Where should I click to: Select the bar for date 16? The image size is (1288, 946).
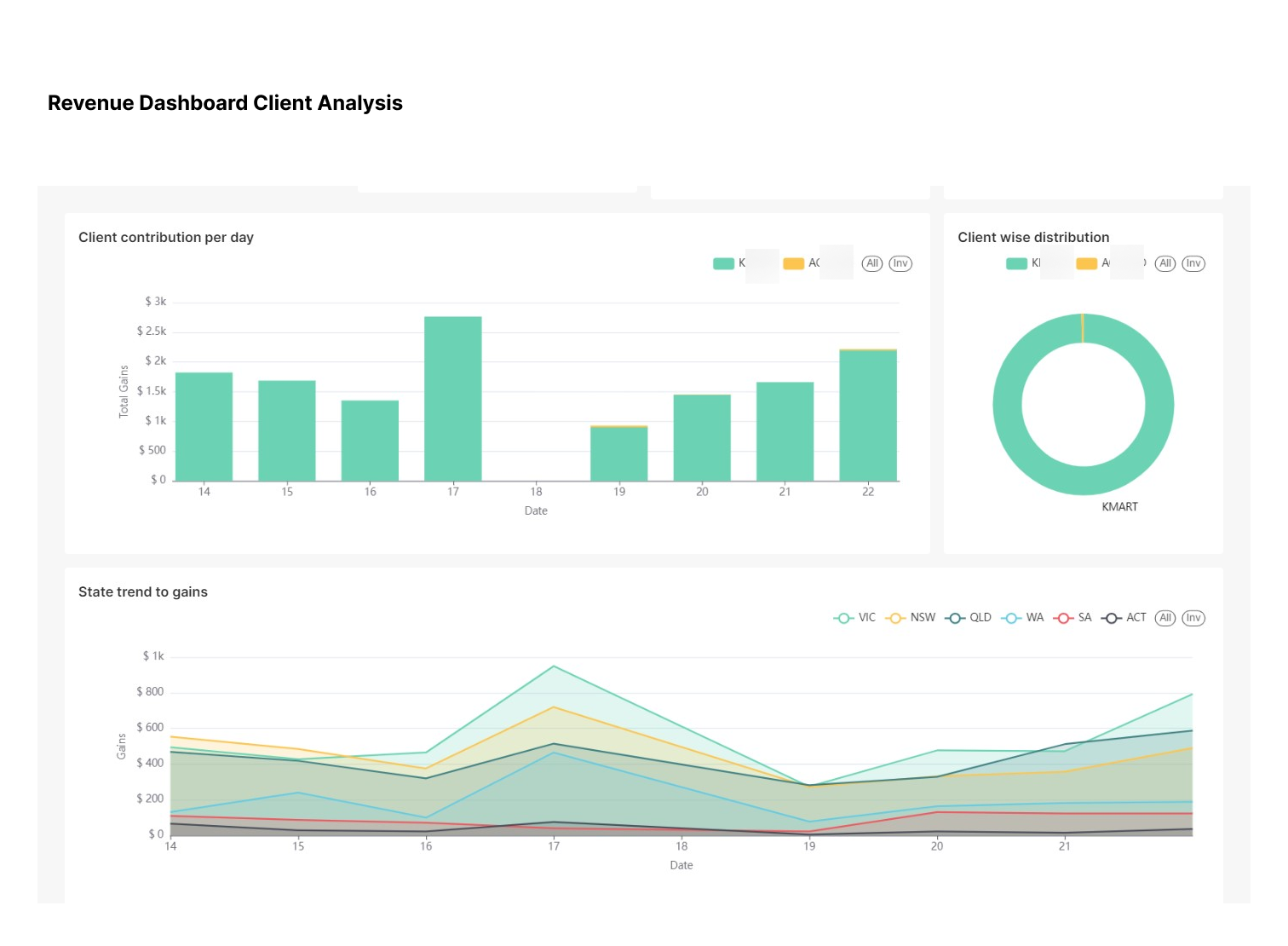point(370,441)
